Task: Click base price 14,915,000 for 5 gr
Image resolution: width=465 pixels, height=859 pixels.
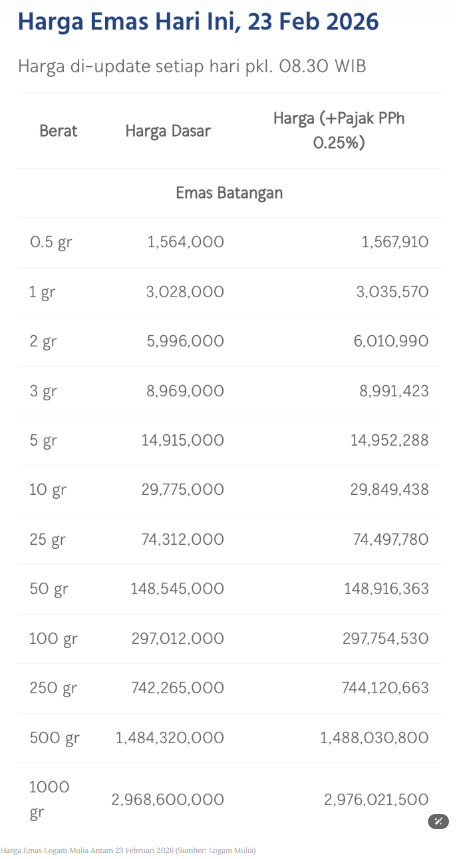Action: coord(183,440)
